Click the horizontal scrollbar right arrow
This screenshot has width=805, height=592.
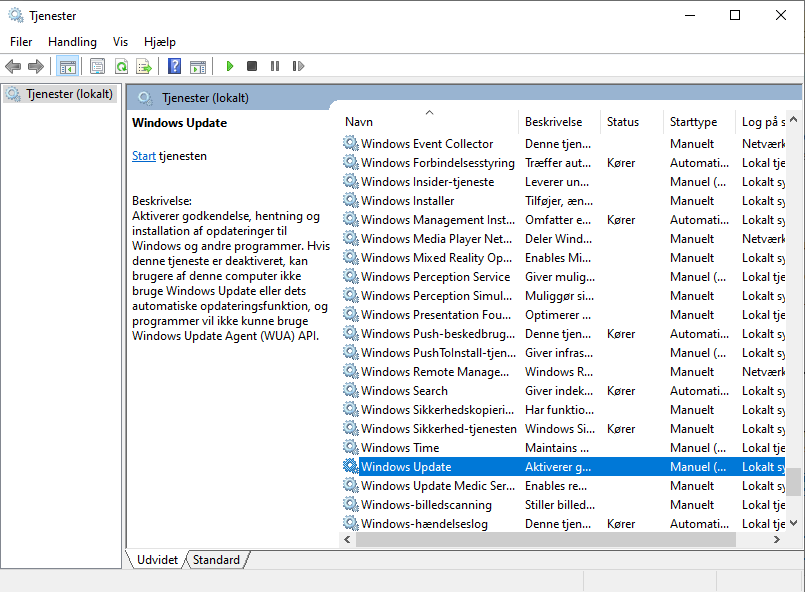777,539
